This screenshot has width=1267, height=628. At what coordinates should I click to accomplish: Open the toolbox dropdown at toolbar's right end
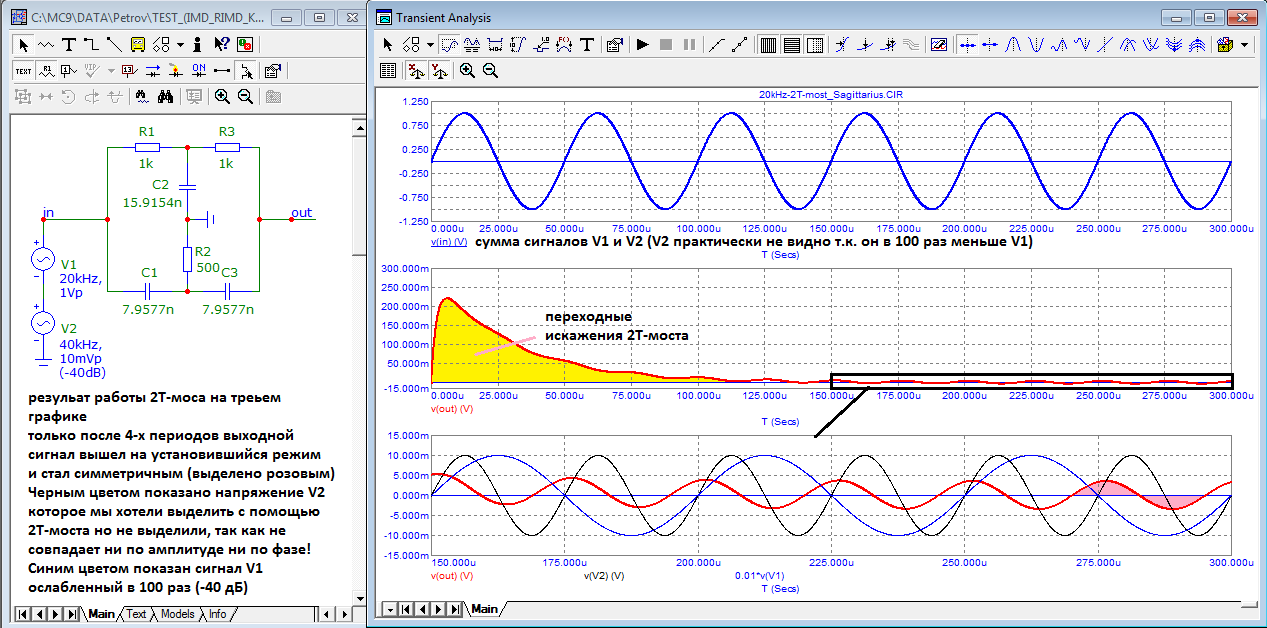1245,45
